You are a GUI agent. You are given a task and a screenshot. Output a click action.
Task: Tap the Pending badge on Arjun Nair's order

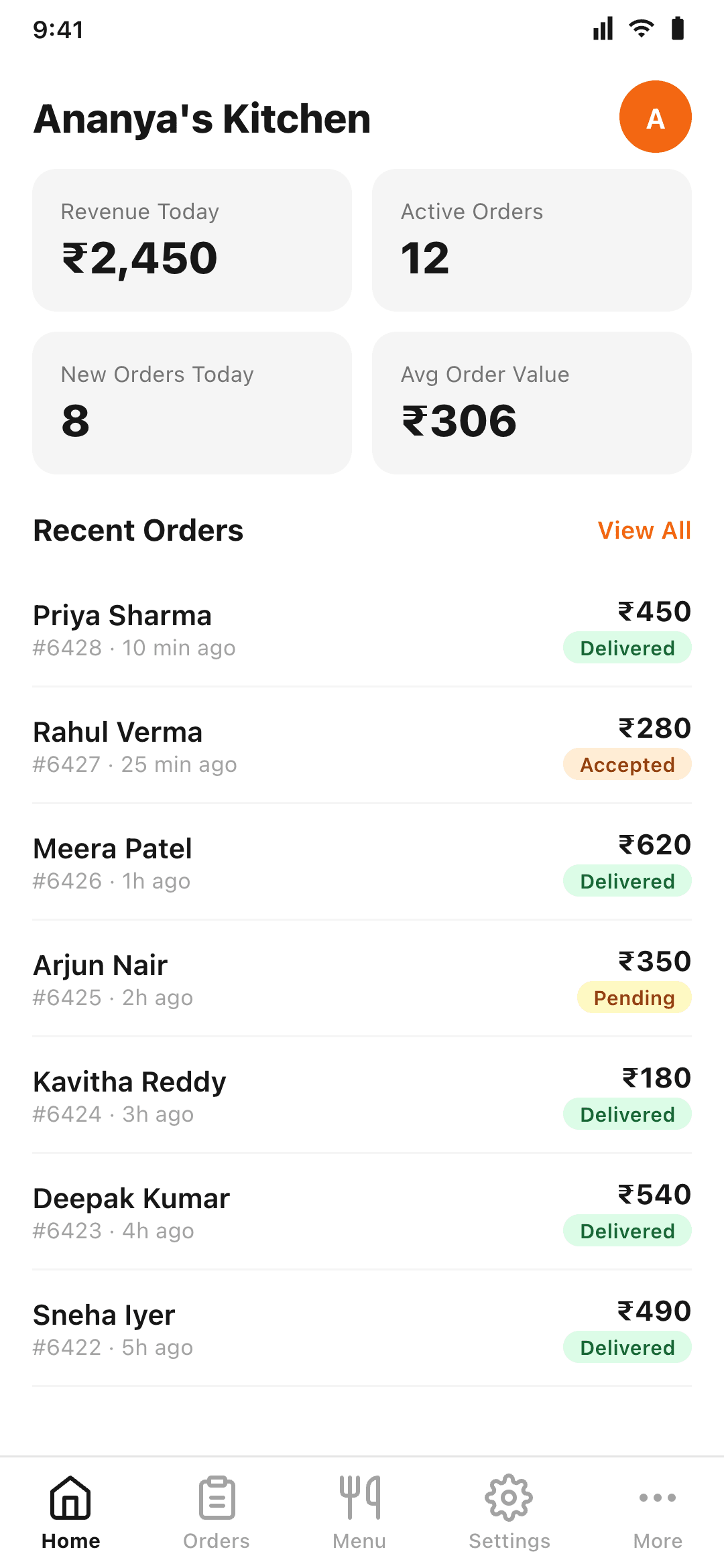pyautogui.click(x=633, y=998)
